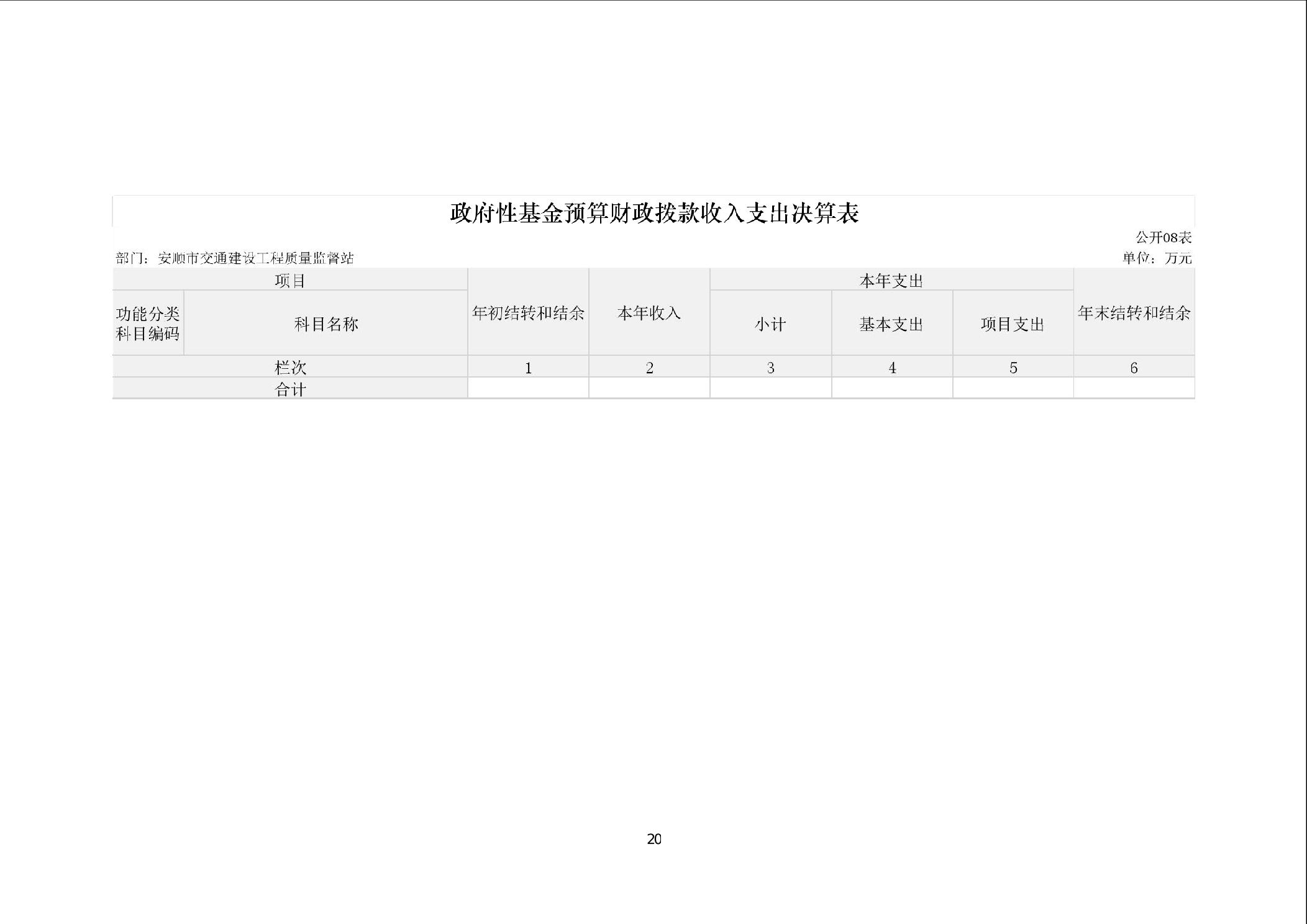Screen dimensions: 1307x924
Task: Select the 科目名称 header cell
Action: [x=326, y=324]
